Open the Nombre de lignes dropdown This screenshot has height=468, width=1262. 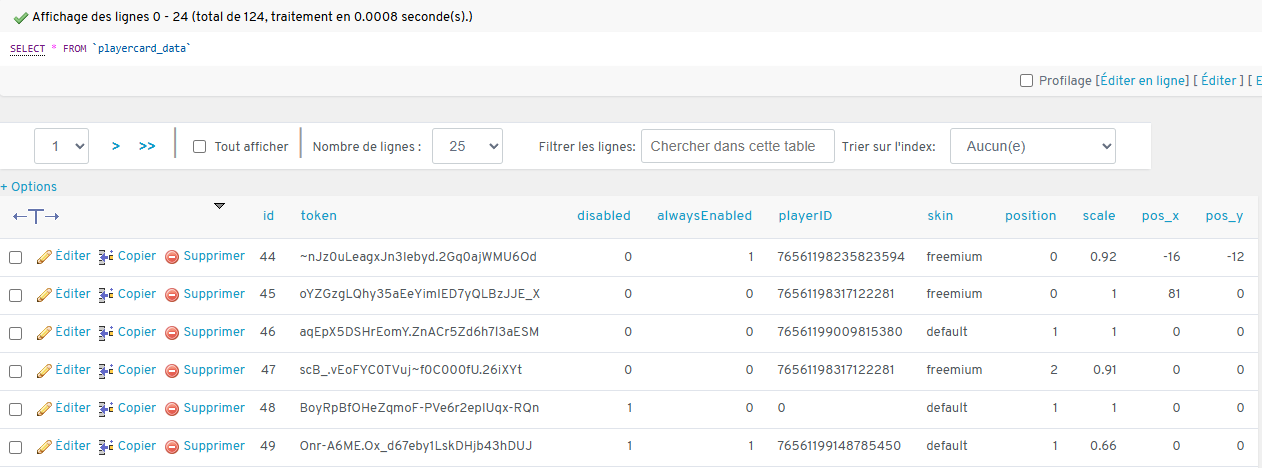[466, 146]
